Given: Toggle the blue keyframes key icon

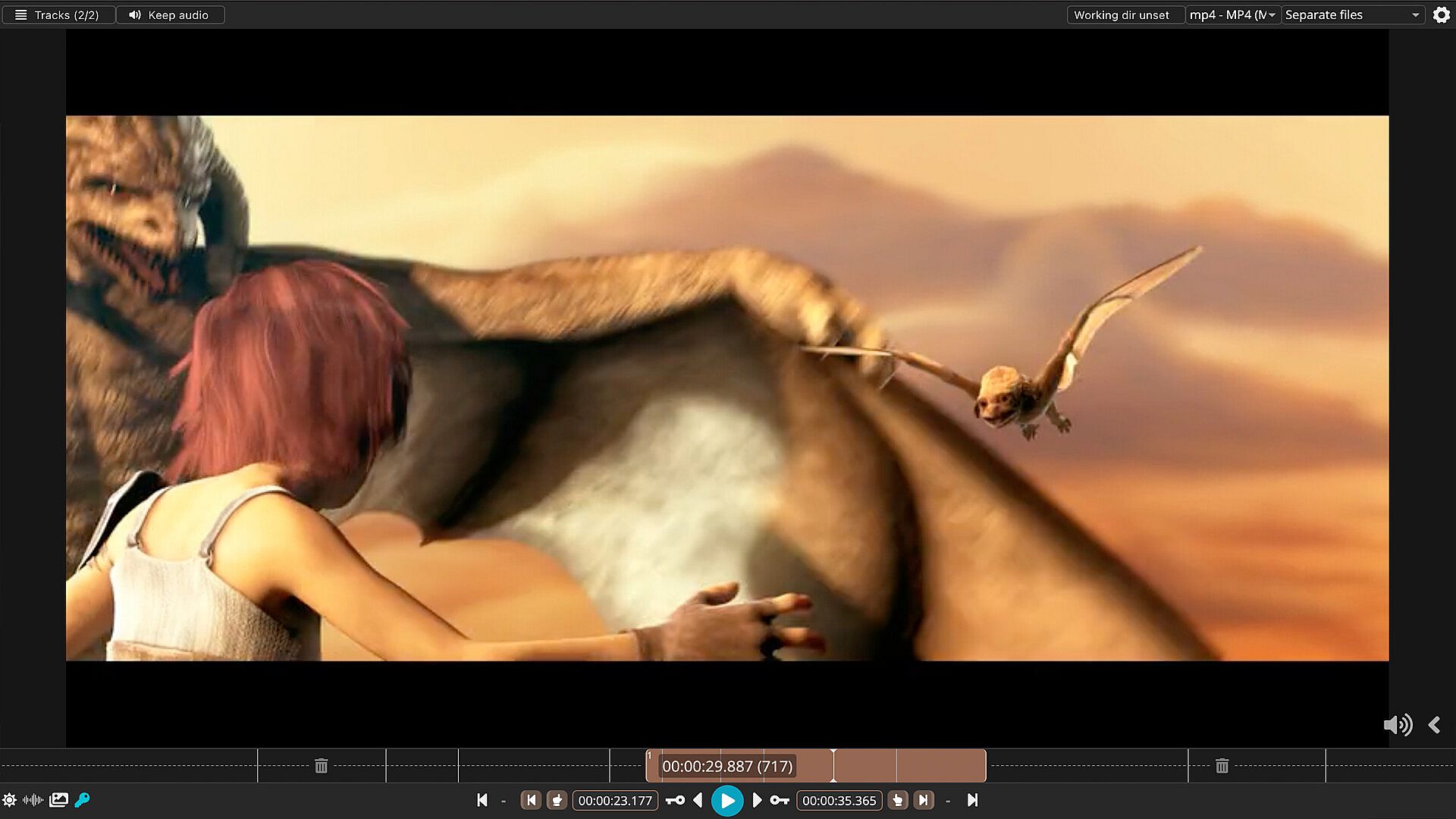Looking at the screenshot, I should pyautogui.click(x=83, y=799).
